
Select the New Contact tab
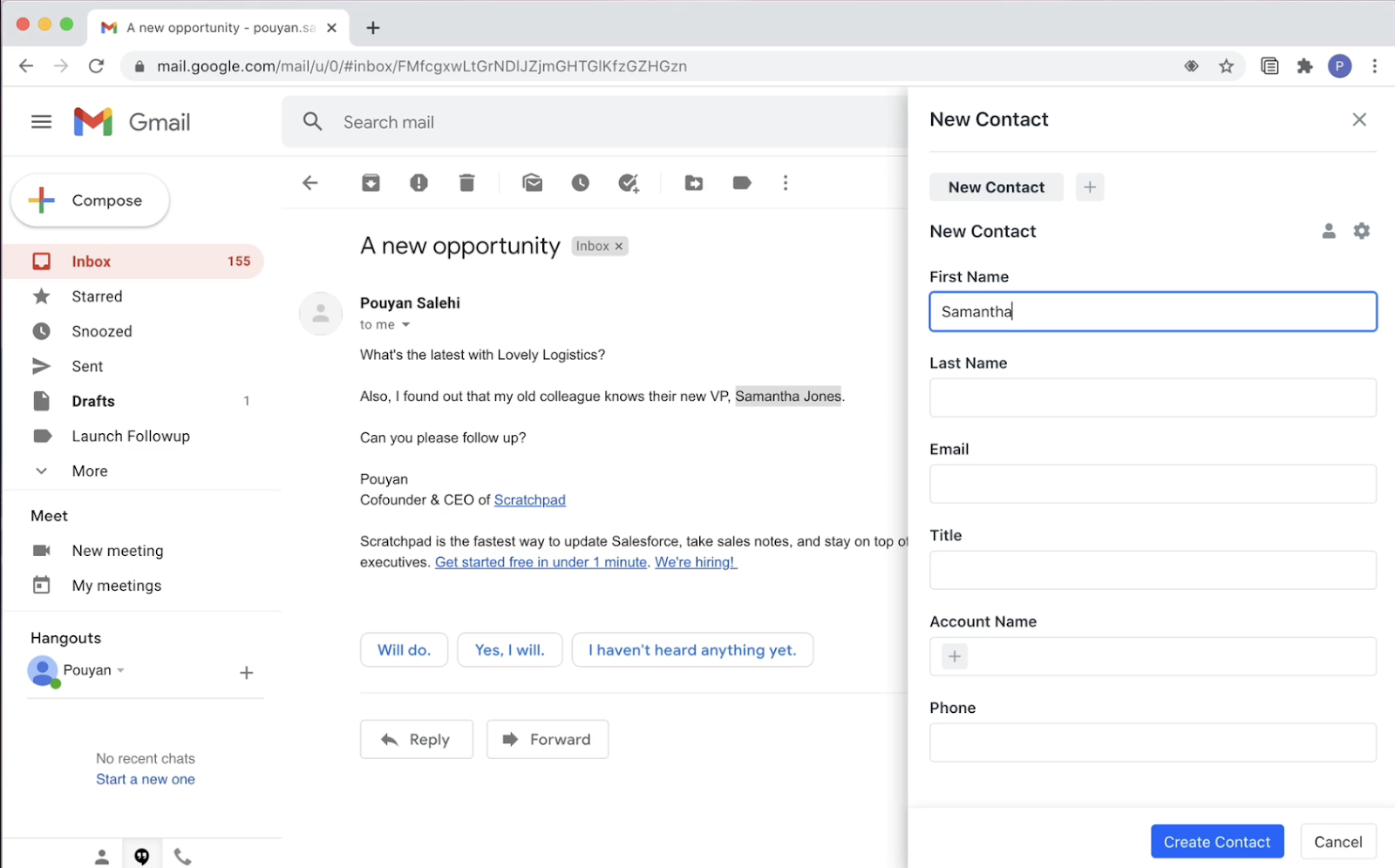tap(997, 187)
